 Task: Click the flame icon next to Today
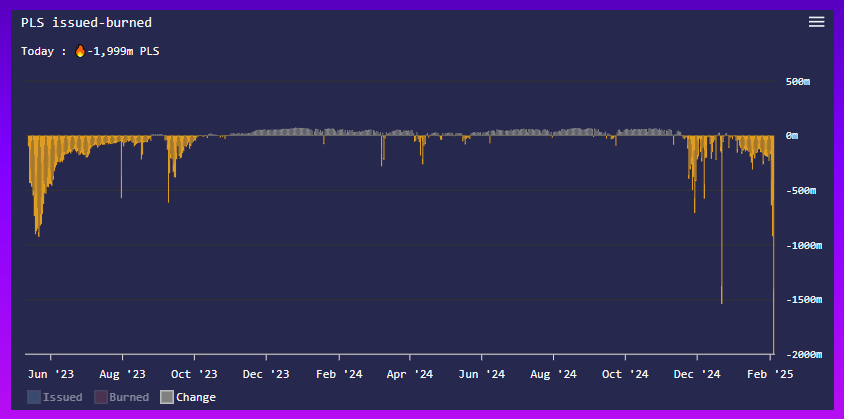click(x=80, y=51)
